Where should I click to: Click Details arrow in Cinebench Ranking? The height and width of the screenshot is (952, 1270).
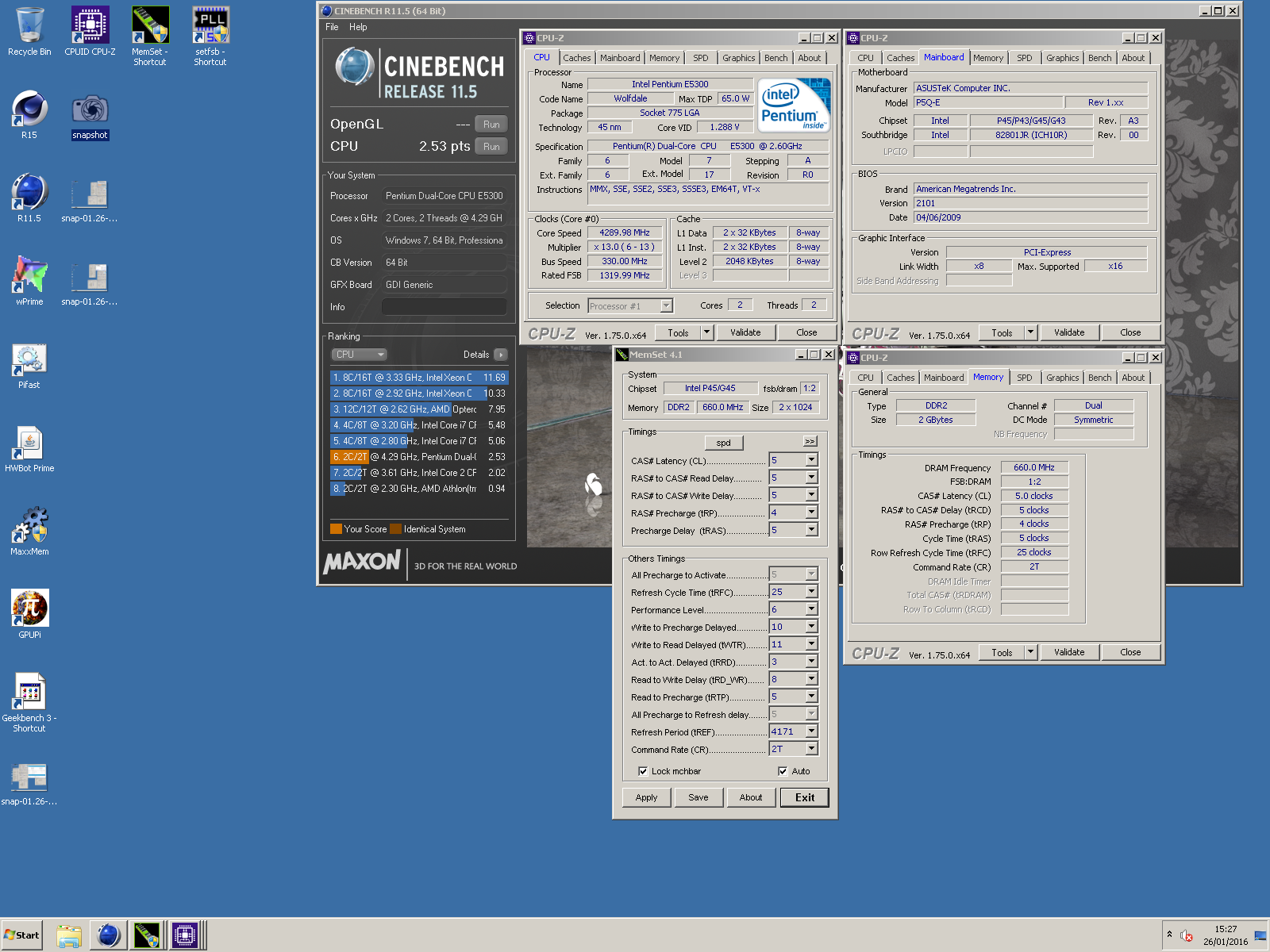500,355
